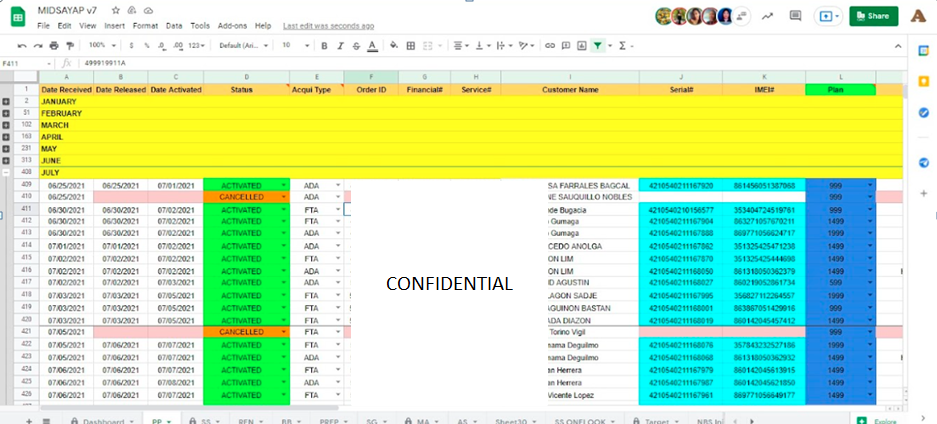Toggle strikethrough formatting
Viewport: 937px width, 424px height.
pyautogui.click(x=356, y=45)
